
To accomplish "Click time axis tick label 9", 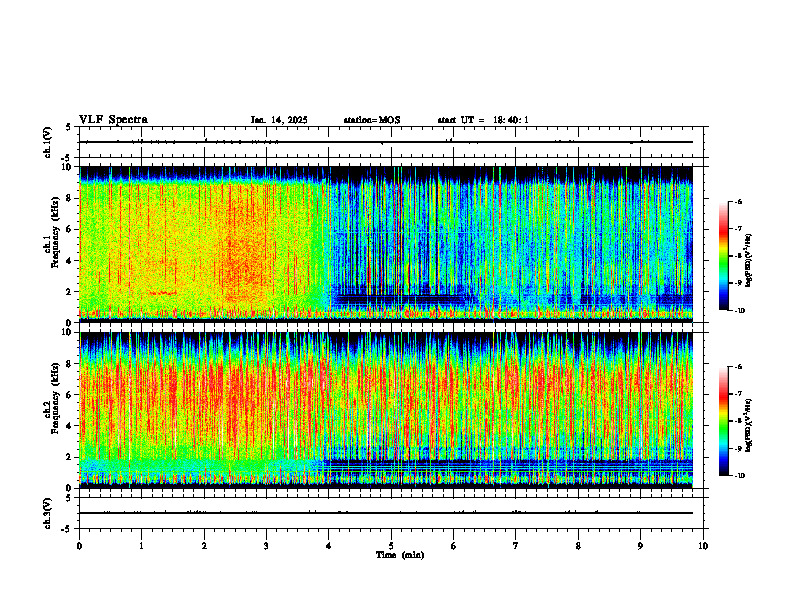I will pyautogui.click(x=640, y=546).
